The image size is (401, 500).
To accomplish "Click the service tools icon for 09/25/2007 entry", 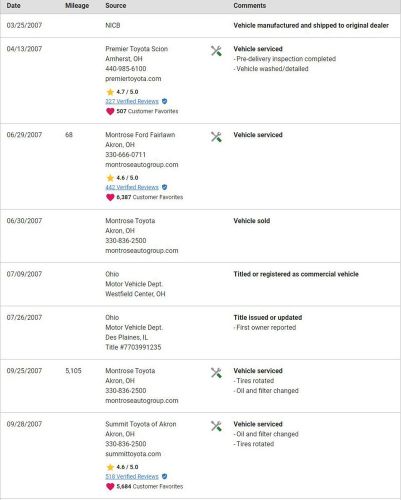I will (x=216, y=373).
